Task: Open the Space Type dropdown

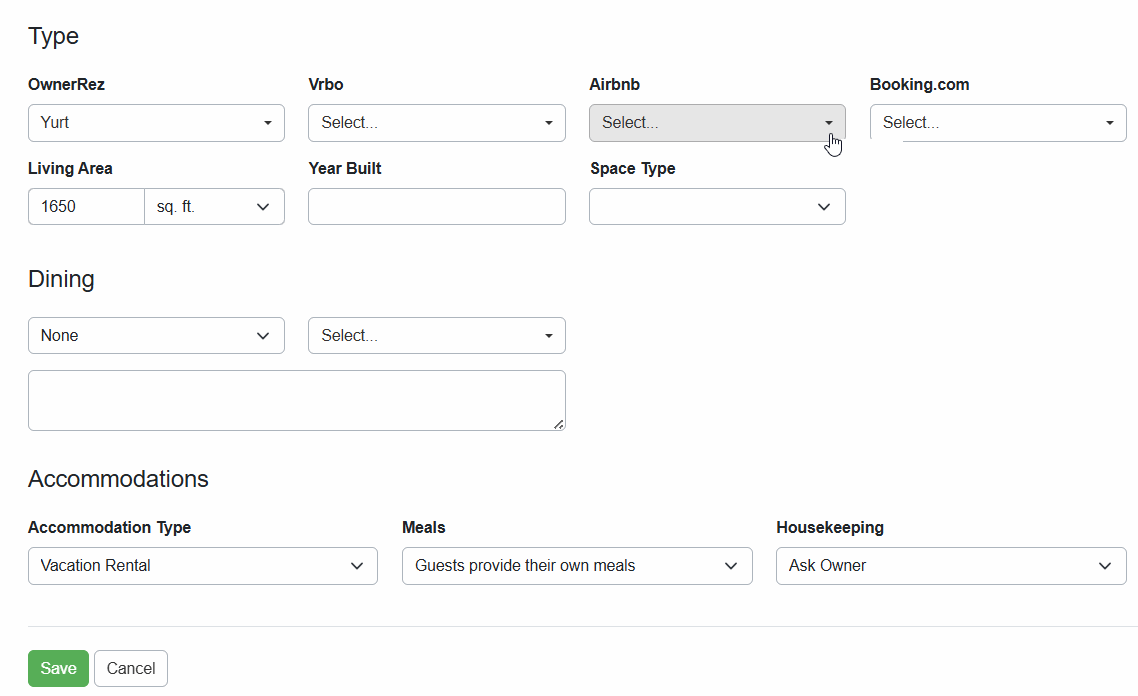Action: point(717,206)
